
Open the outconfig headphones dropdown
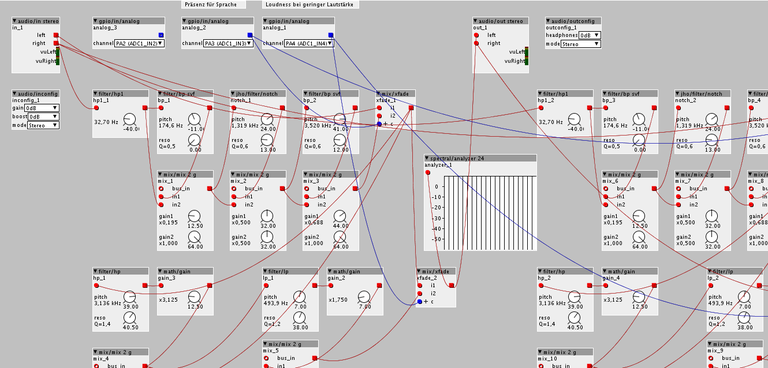tap(590, 36)
